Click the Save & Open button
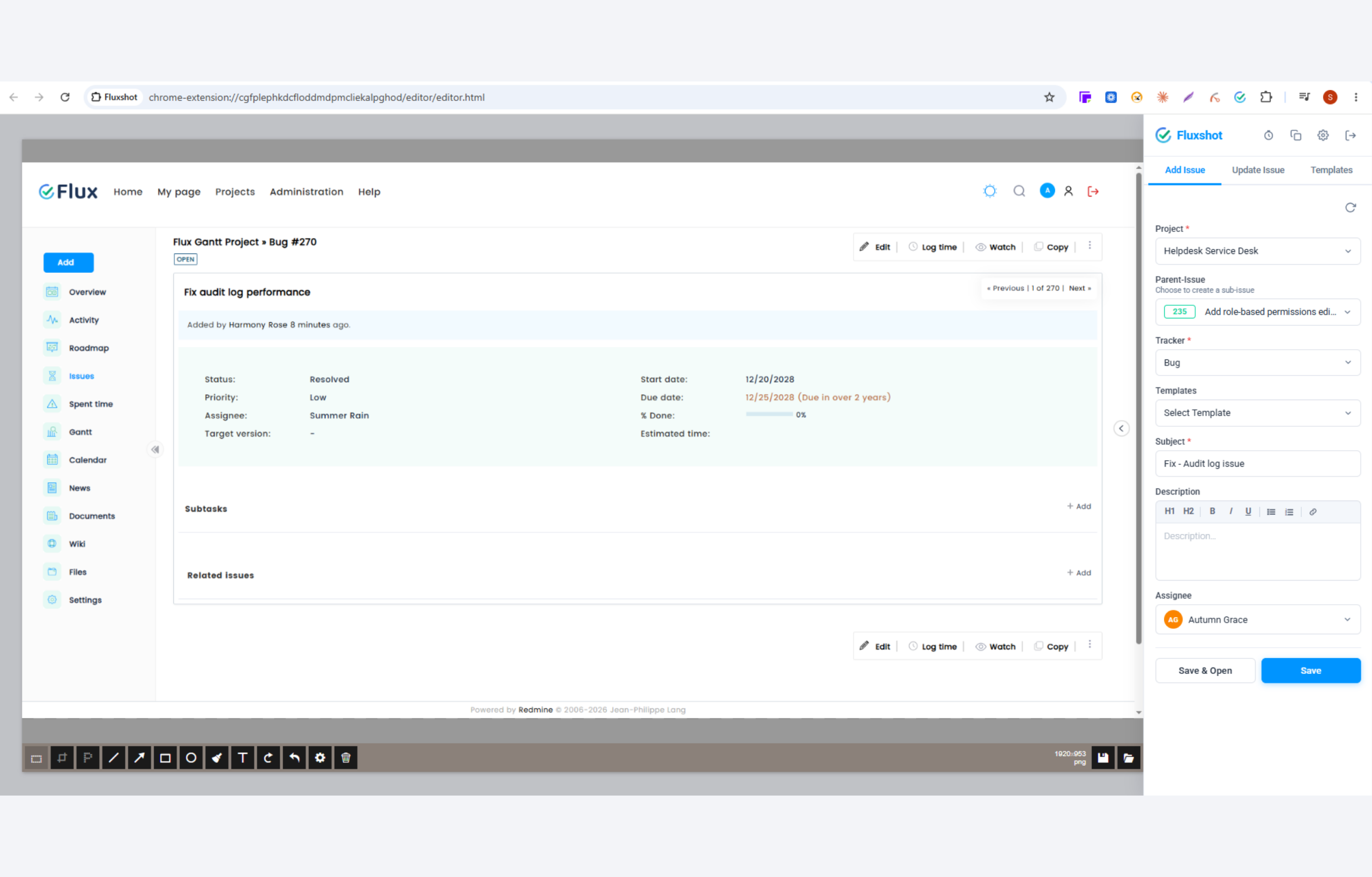This screenshot has height=877, width=1372. (x=1205, y=671)
